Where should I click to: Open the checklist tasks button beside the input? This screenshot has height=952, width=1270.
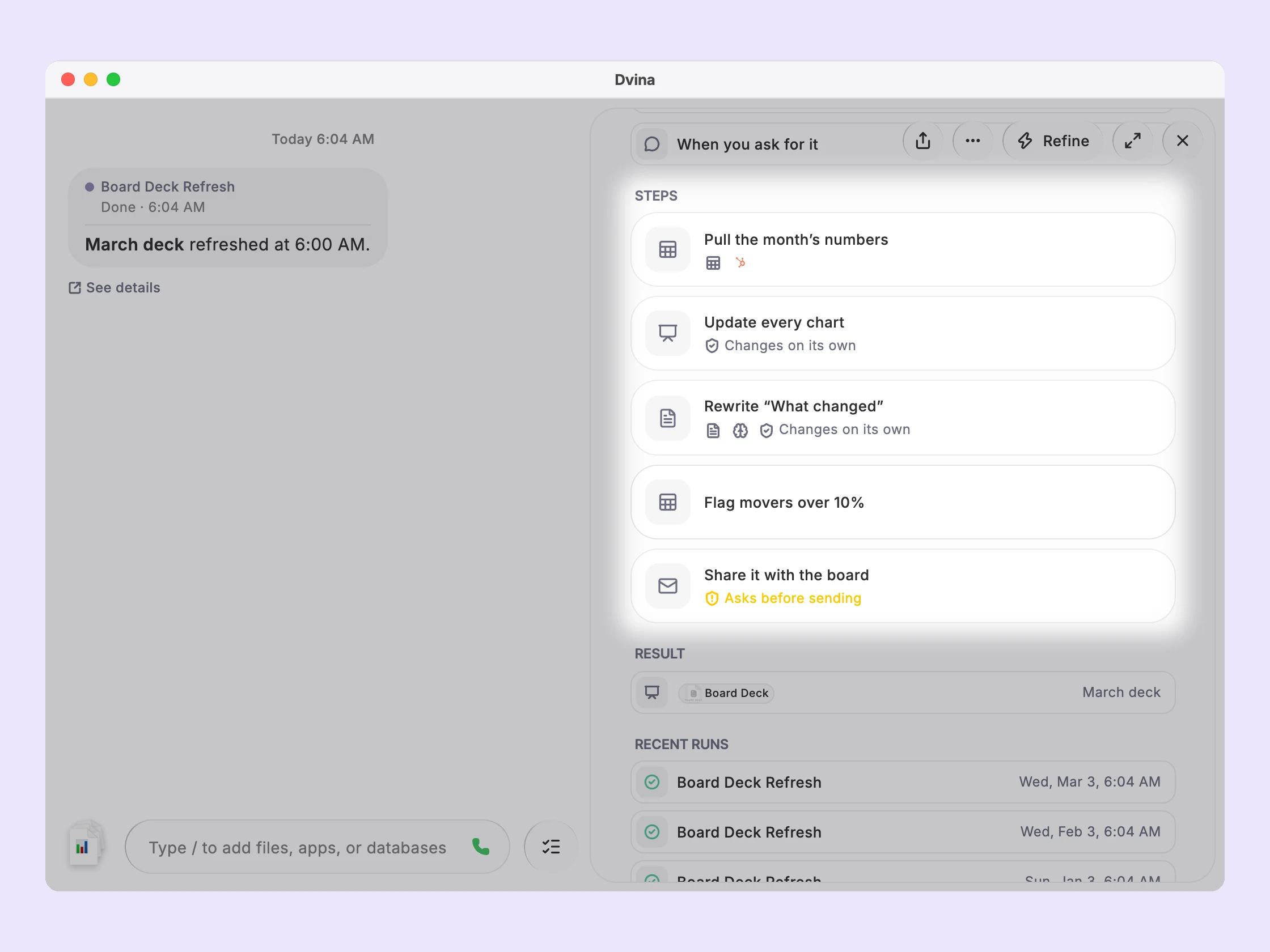click(x=551, y=847)
